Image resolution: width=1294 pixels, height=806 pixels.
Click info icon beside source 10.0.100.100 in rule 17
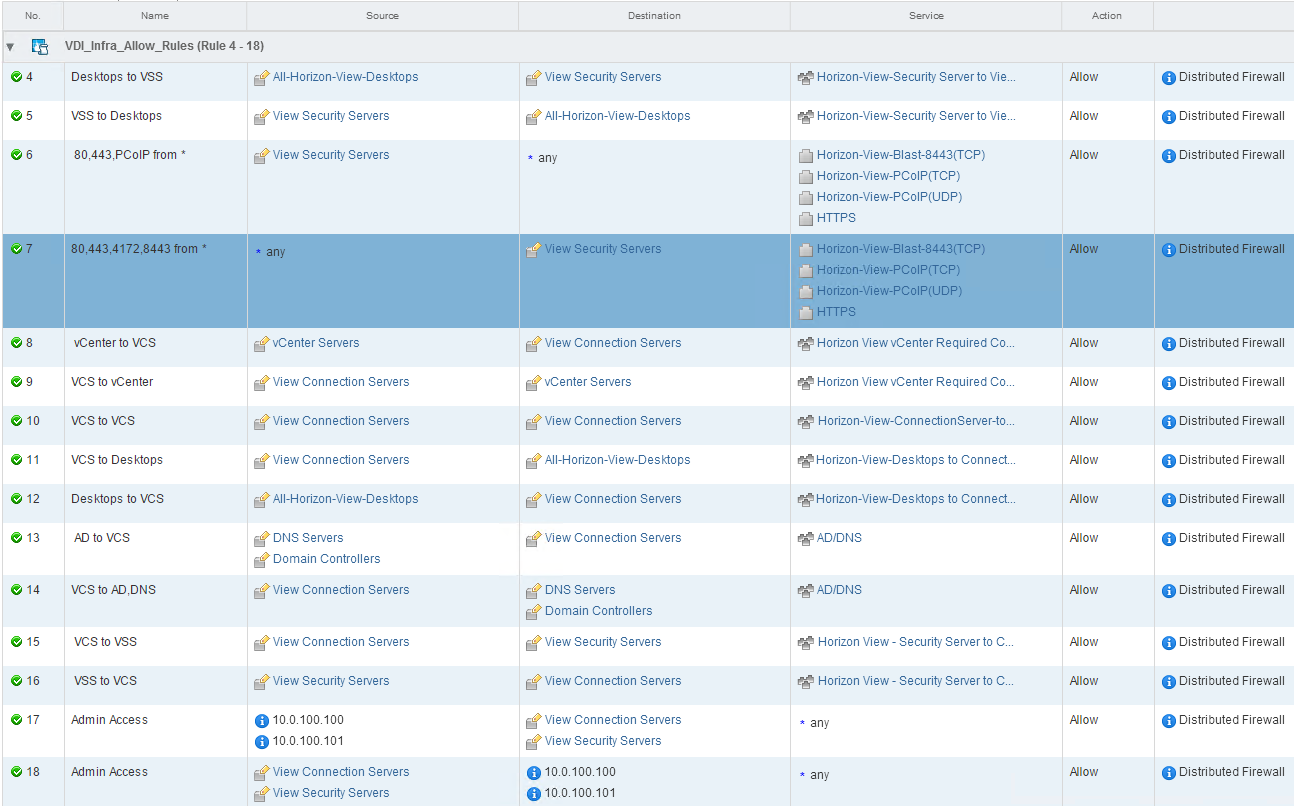262,720
